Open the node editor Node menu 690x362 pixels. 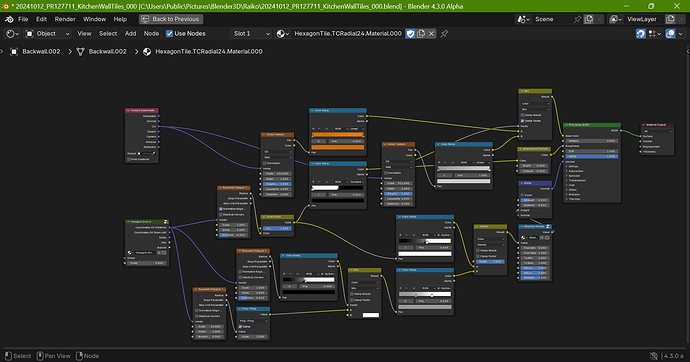coord(151,33)
